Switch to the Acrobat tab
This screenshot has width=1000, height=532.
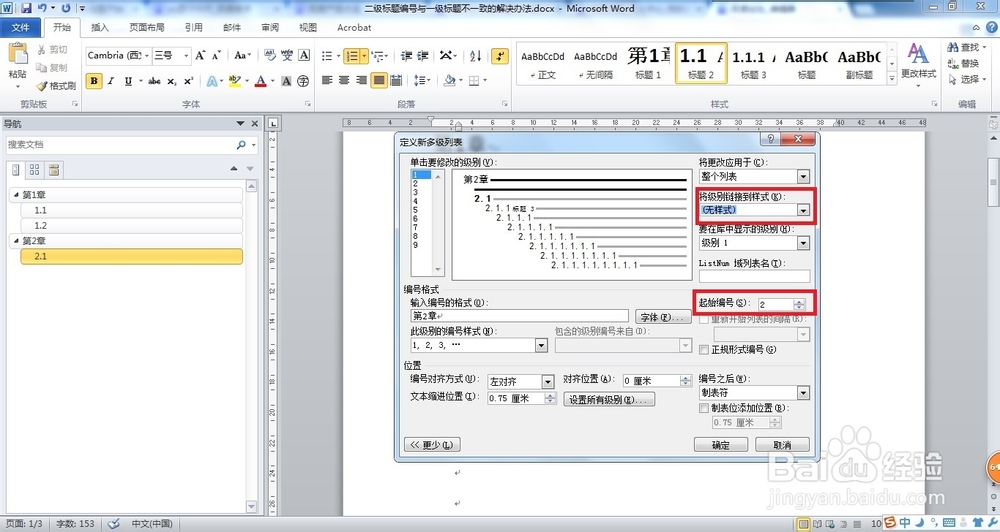354,27
